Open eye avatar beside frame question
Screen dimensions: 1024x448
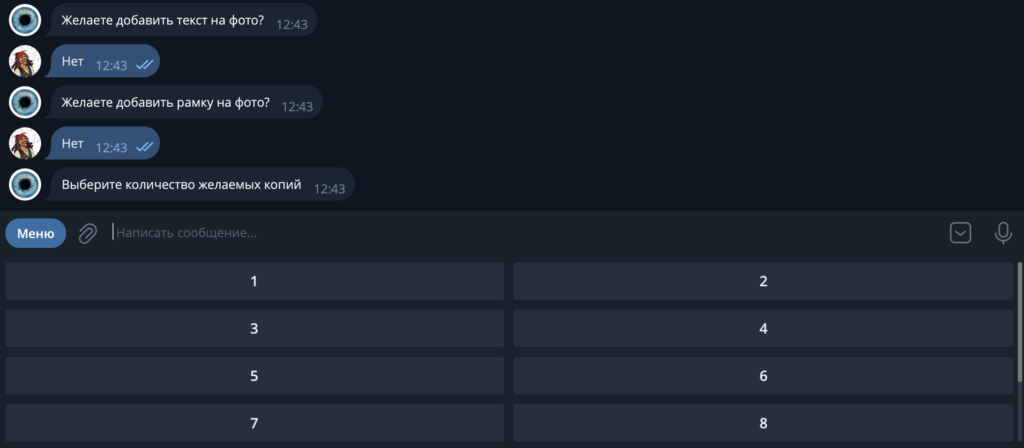tap(25, 103)
